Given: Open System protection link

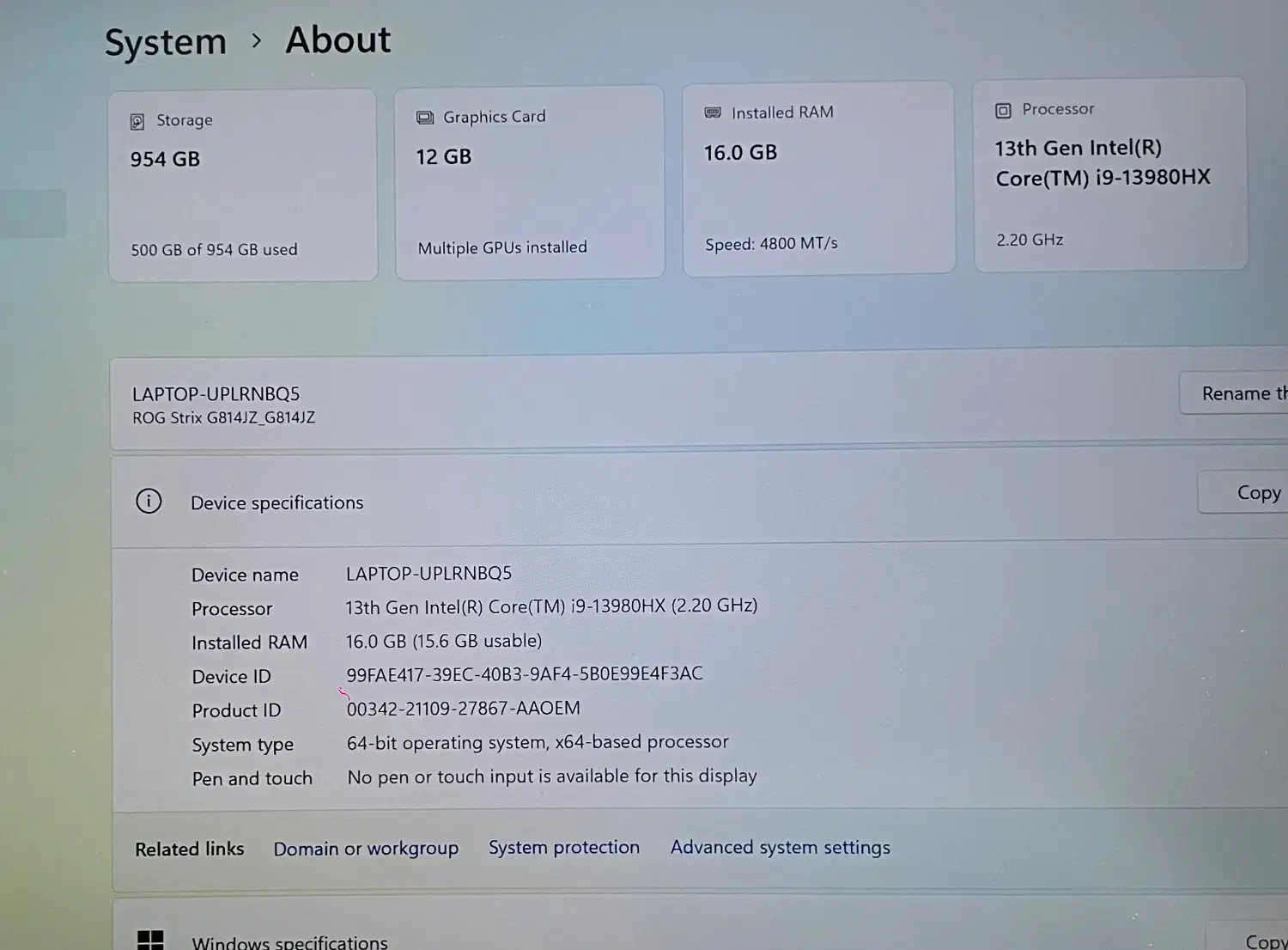Looking at the screenshot, I should point(564,848).
